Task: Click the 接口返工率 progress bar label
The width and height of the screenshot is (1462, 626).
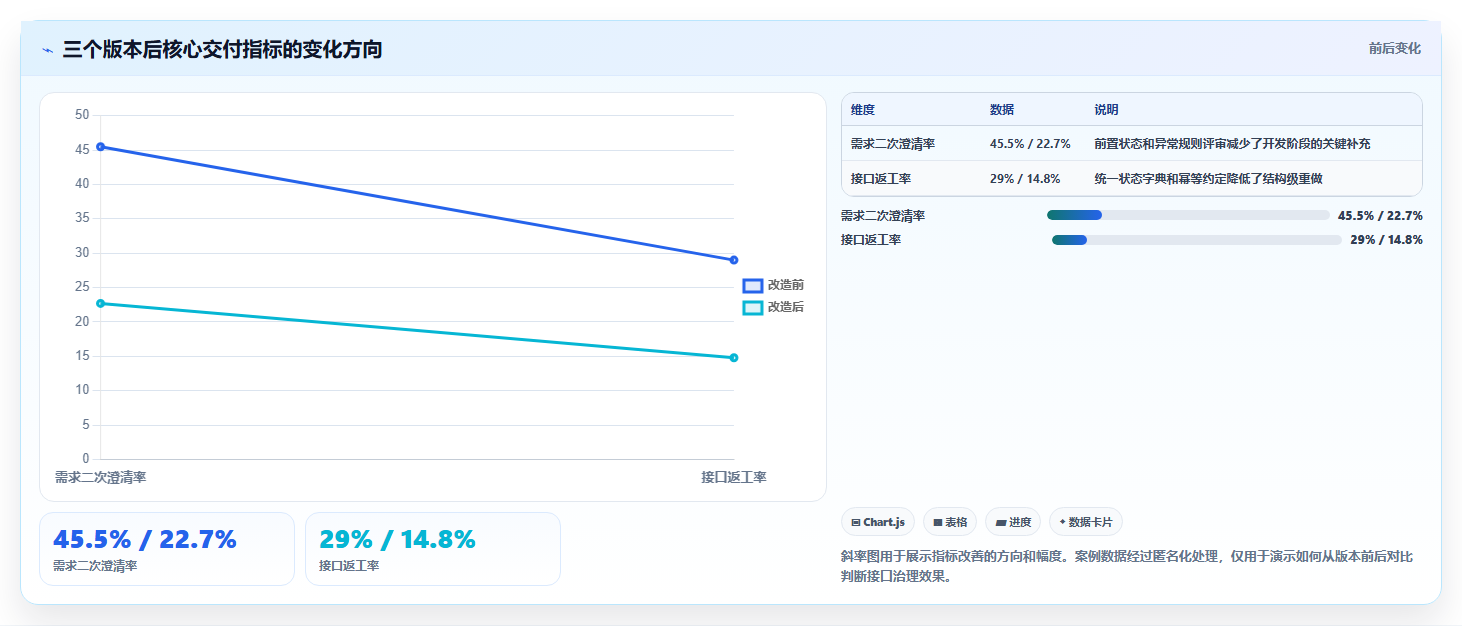Action: [x=870, y=240]
